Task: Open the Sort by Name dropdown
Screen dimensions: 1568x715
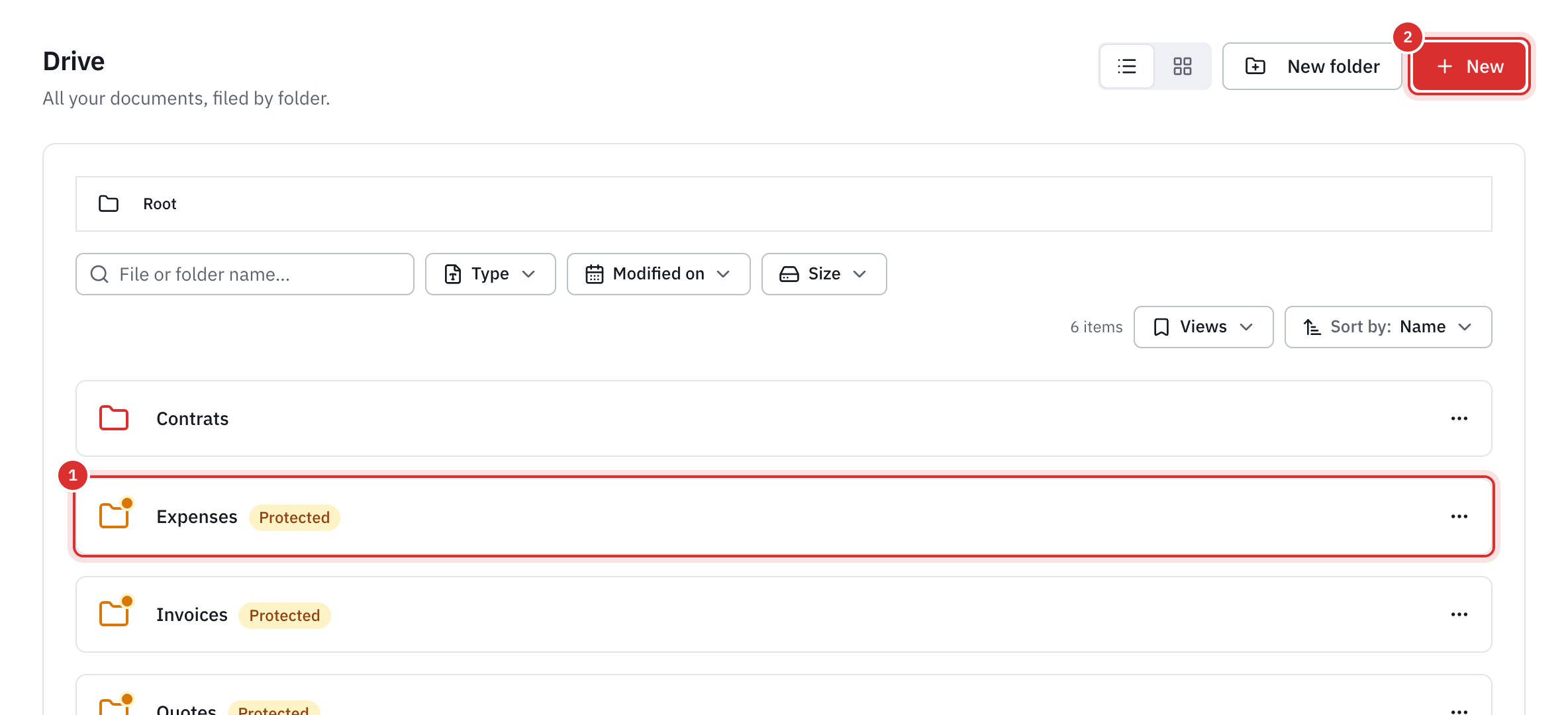Action: (x=1388, y=327)
